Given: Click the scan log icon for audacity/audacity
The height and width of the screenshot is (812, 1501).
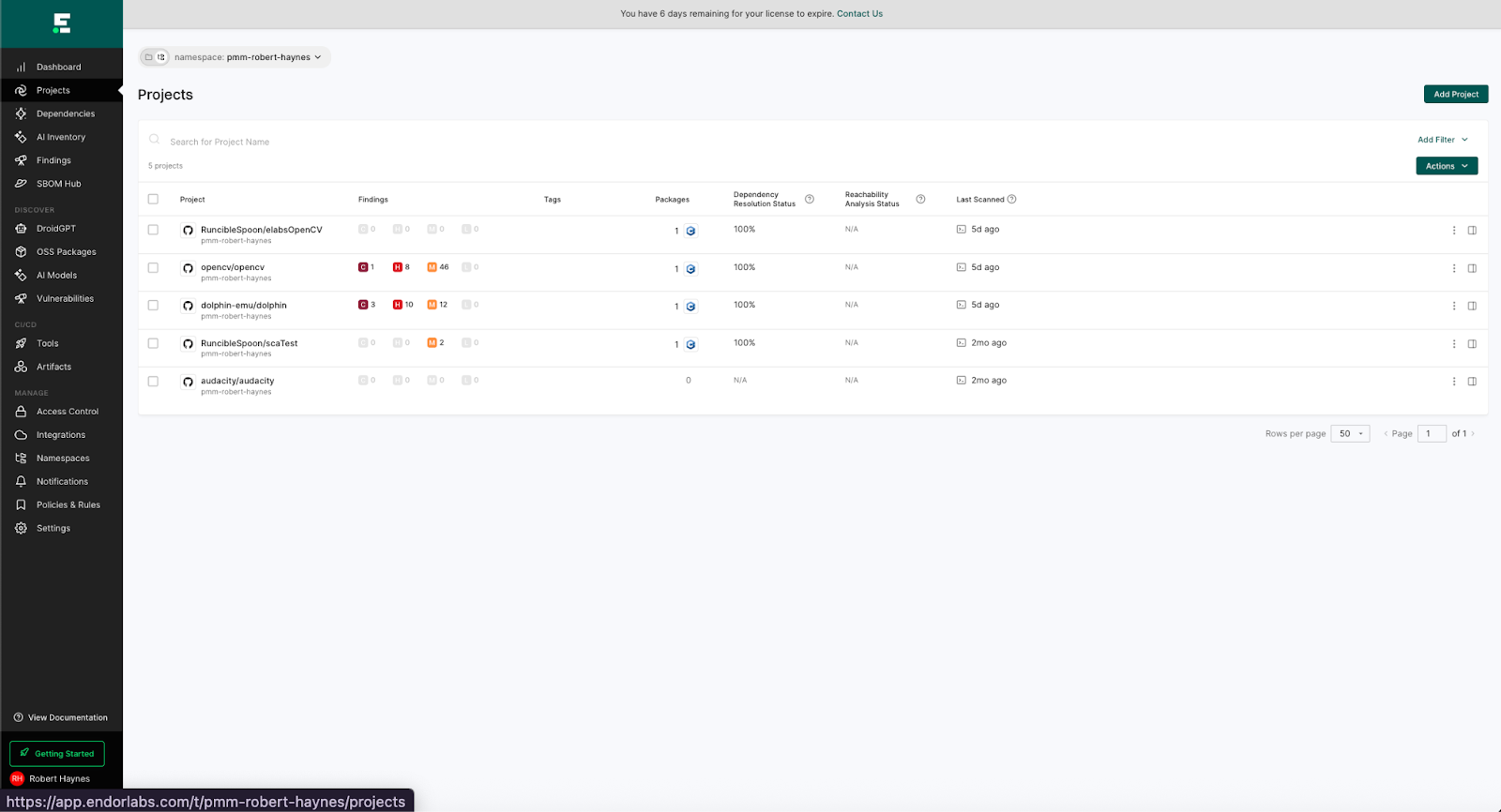Looking at the screenshot, I should pyautogui.click(x=961, y=380).
